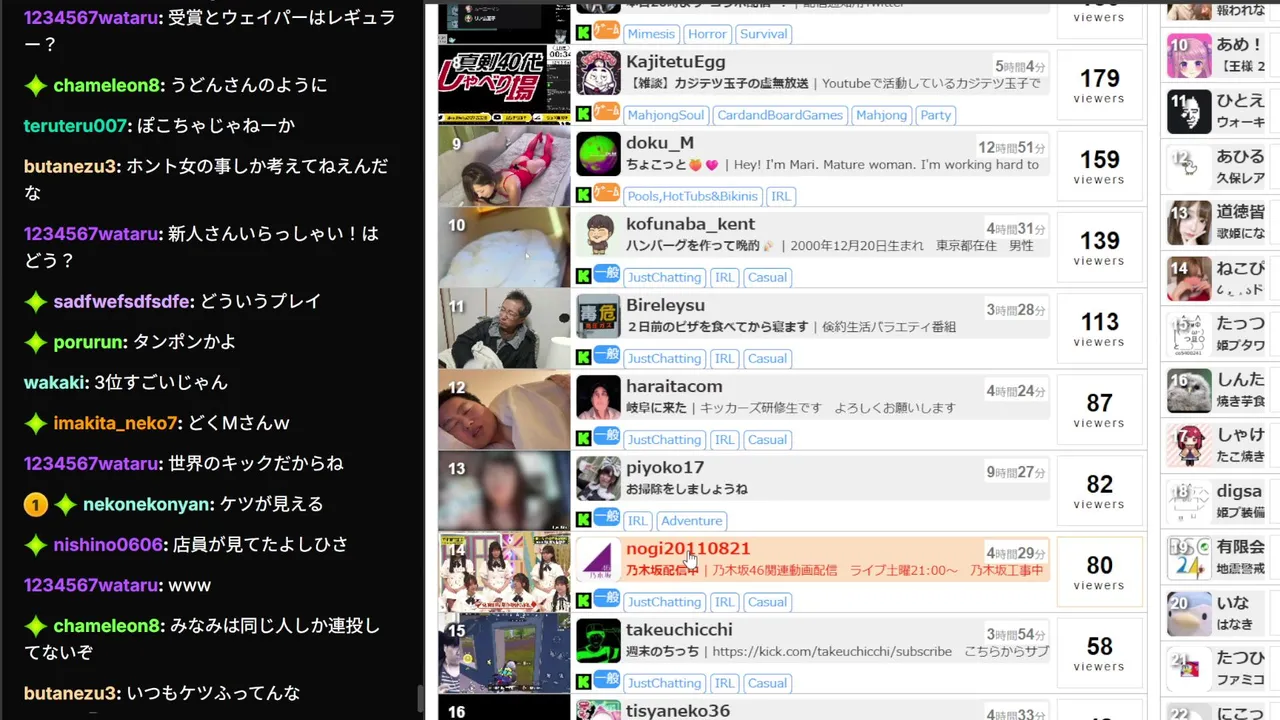1280x720 pixels.
Task: Open stream thumbnail ranked 11 by Bireleysu
Action: point(504,328)
